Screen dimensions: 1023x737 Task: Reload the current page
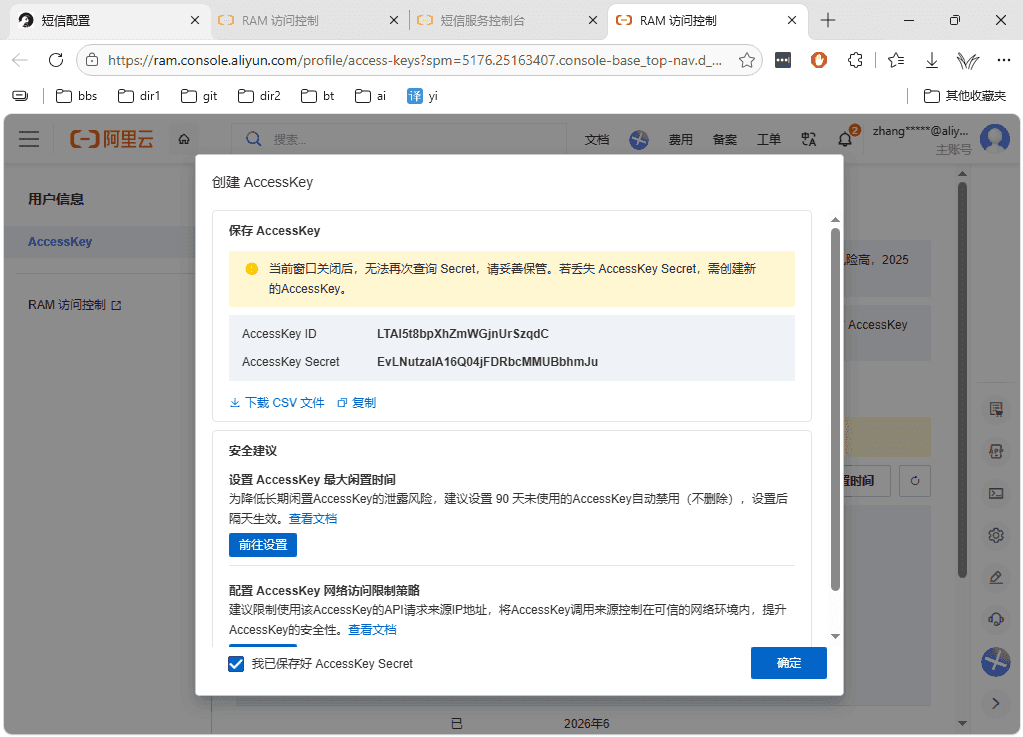[x=56, y=60]
